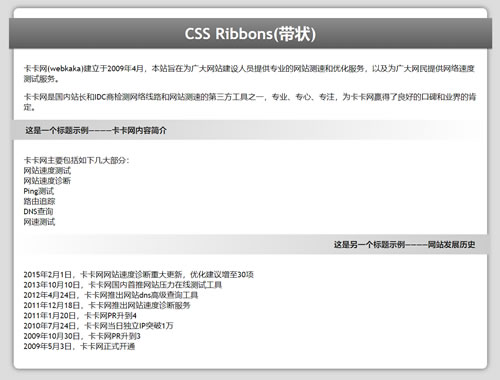Click the 路由追踪 list line
The image size is (500, 380).
pos(39,201)
